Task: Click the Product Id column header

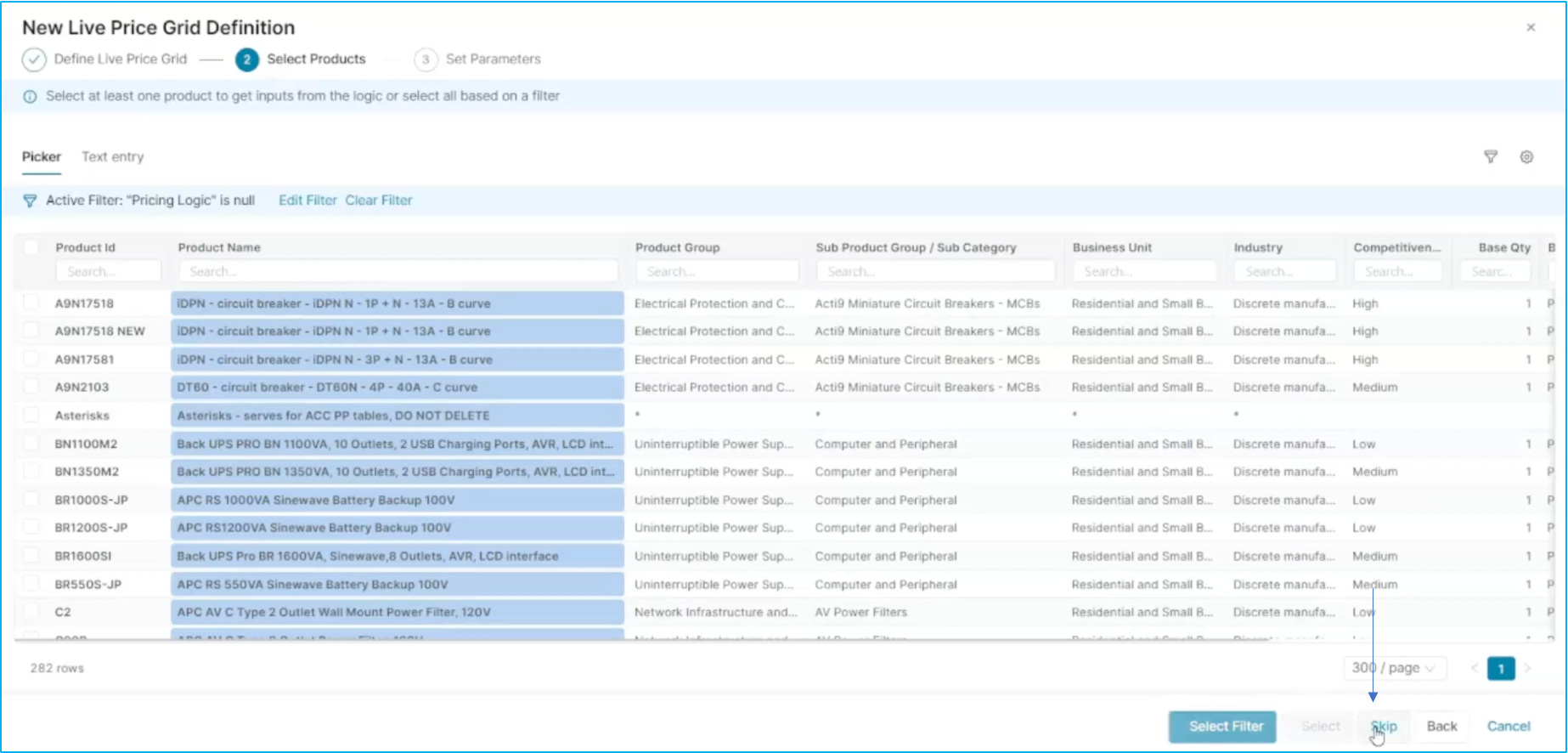Action: point(85,247)
